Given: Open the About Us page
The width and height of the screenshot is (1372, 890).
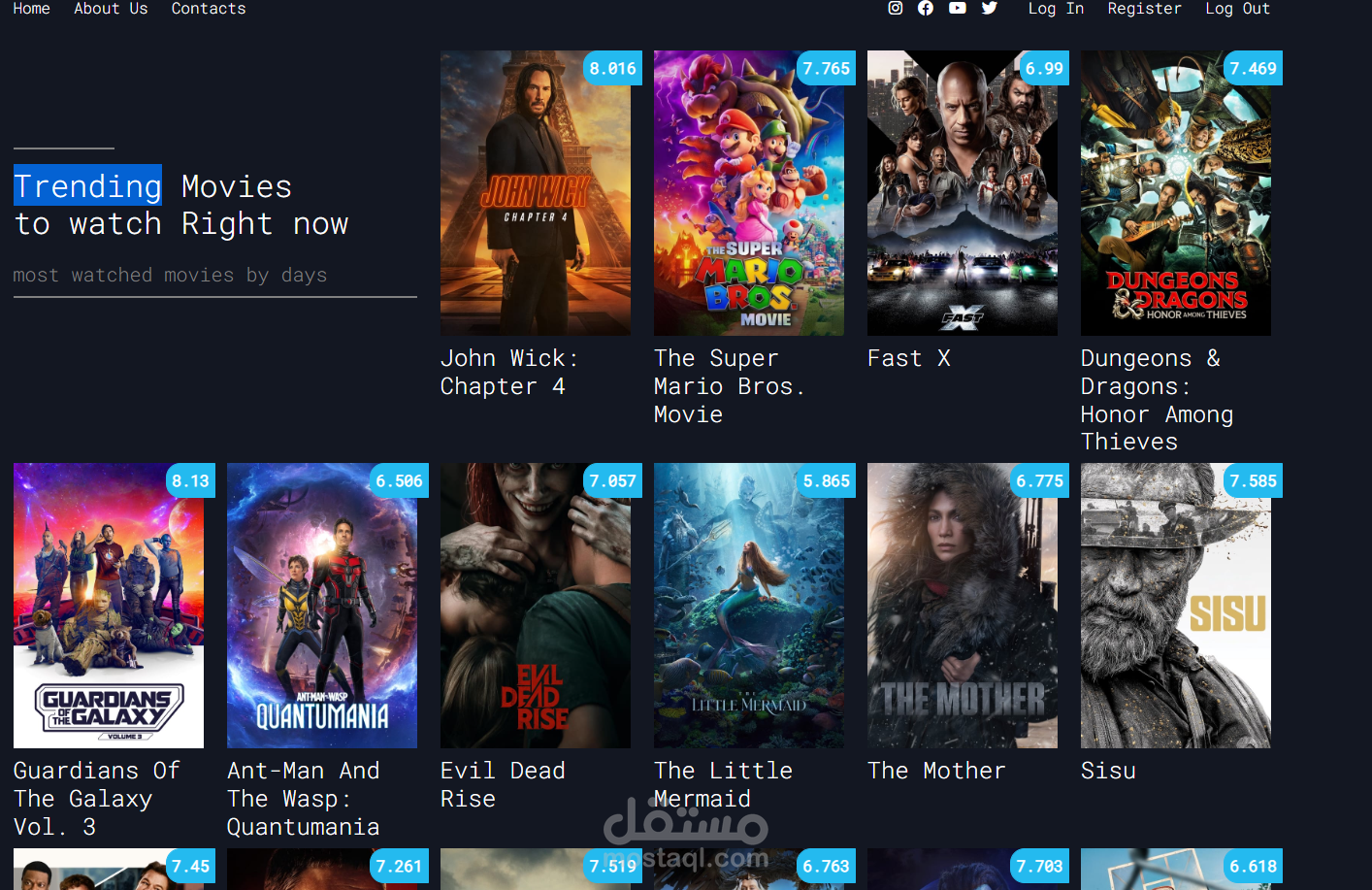Looking at the screenshot, I should tap(112, 9).
